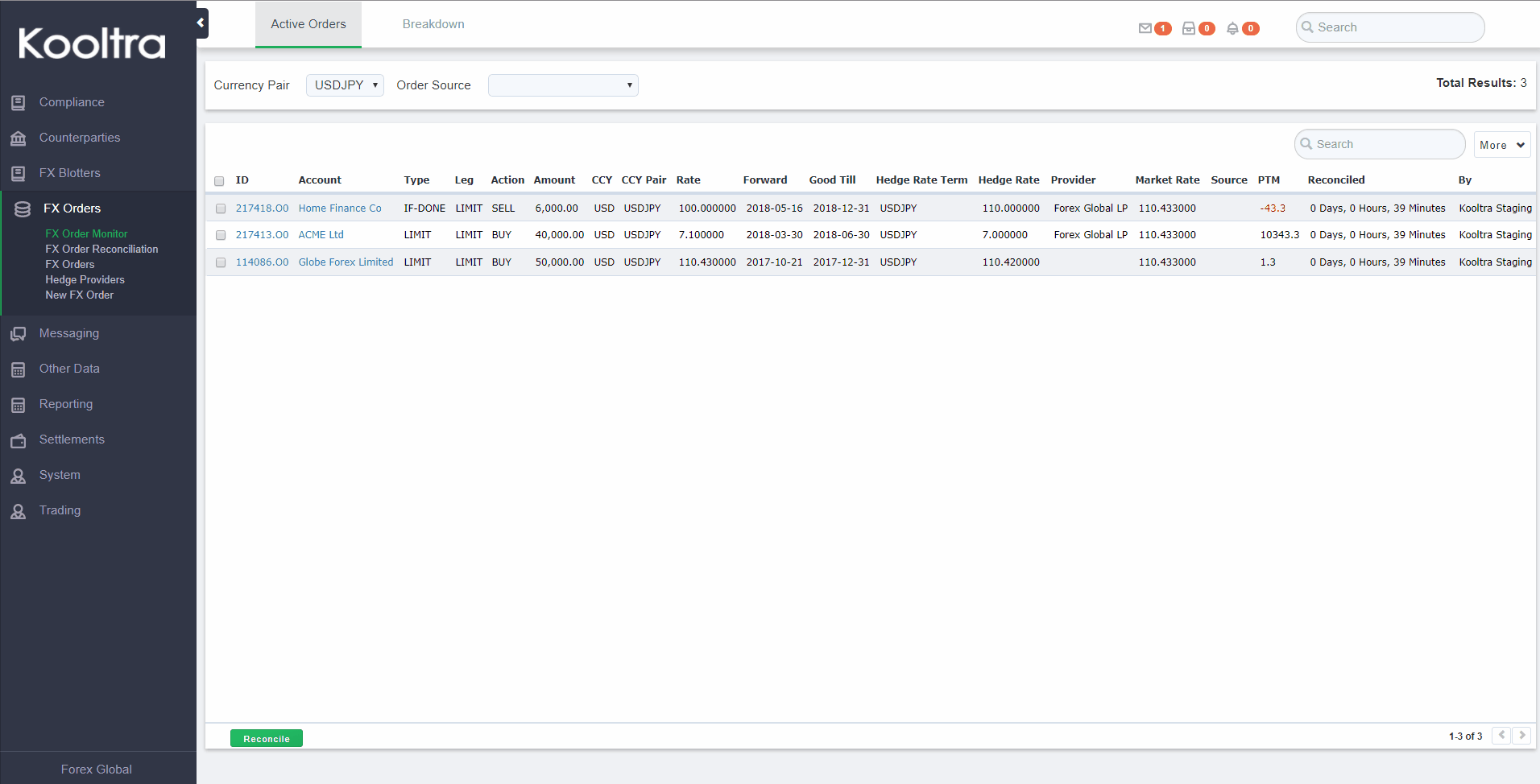Click rate 7.100000 cell
1540x784 pixels.
click(701, 234)
